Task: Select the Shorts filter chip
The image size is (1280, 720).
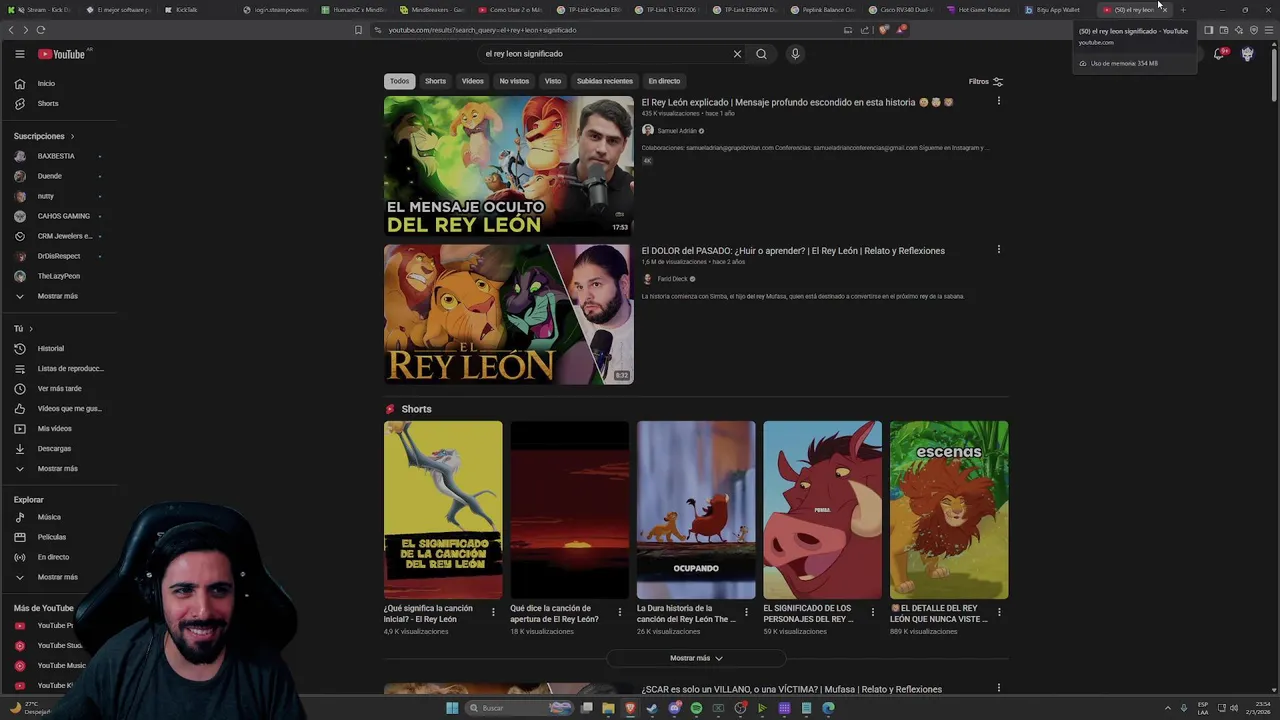Action: 435,81
